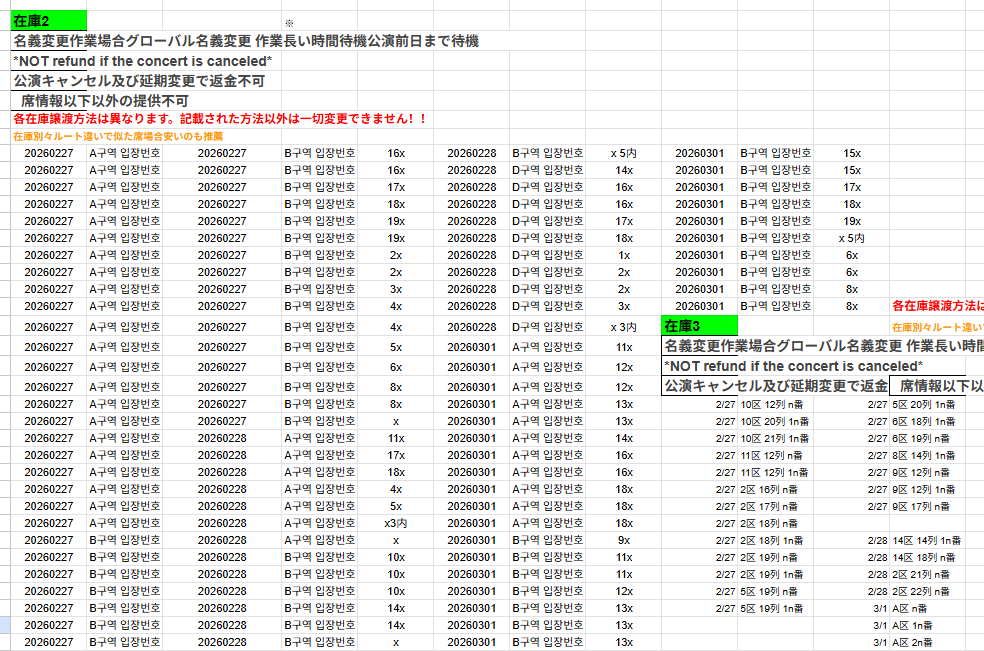Viewport: 984px width, 651px height.
Task: Click the '※' mark cell near the top
Action: tap(289, 23)
